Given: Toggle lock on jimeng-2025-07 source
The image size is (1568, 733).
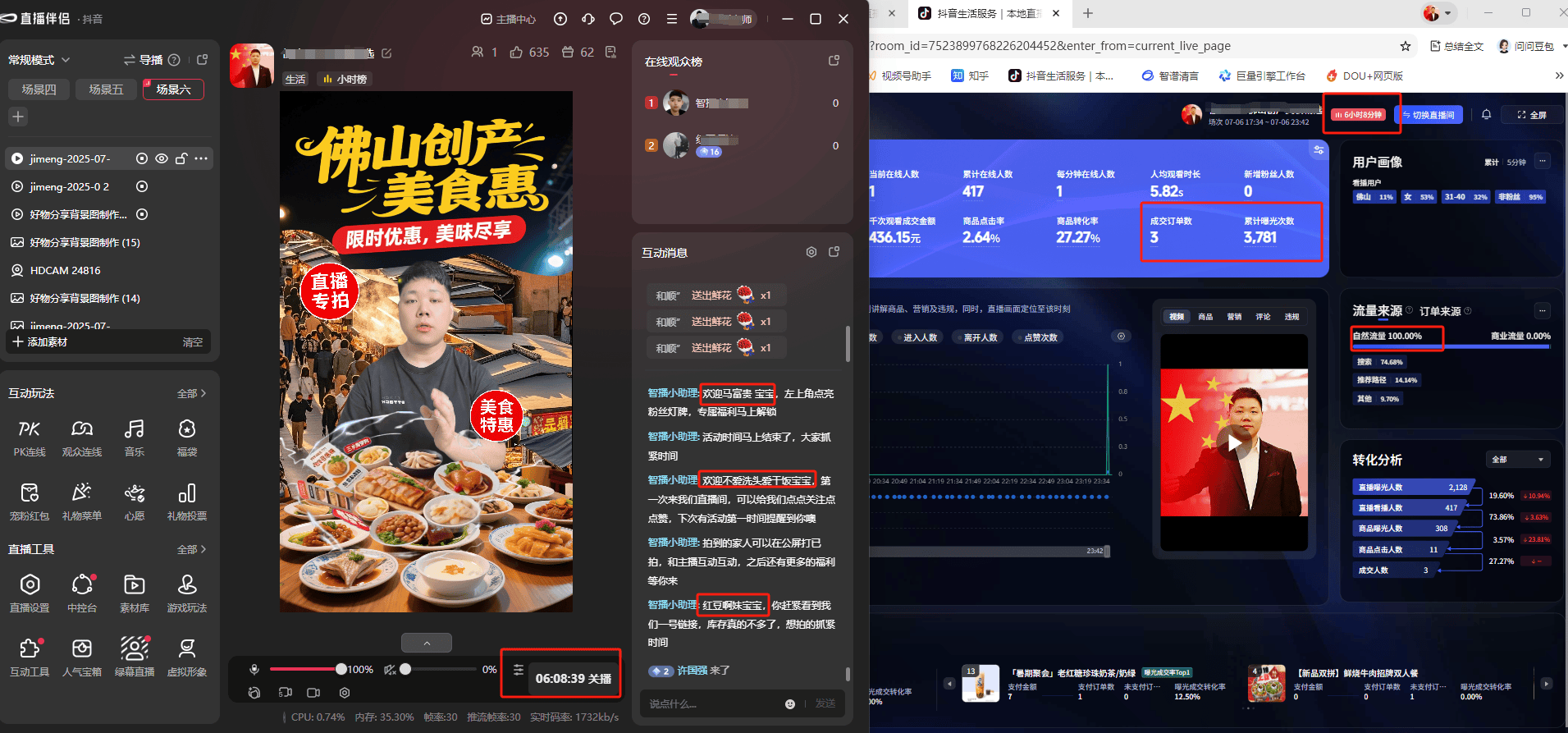Looking at the screenshot, I should [x=181, y=158].
